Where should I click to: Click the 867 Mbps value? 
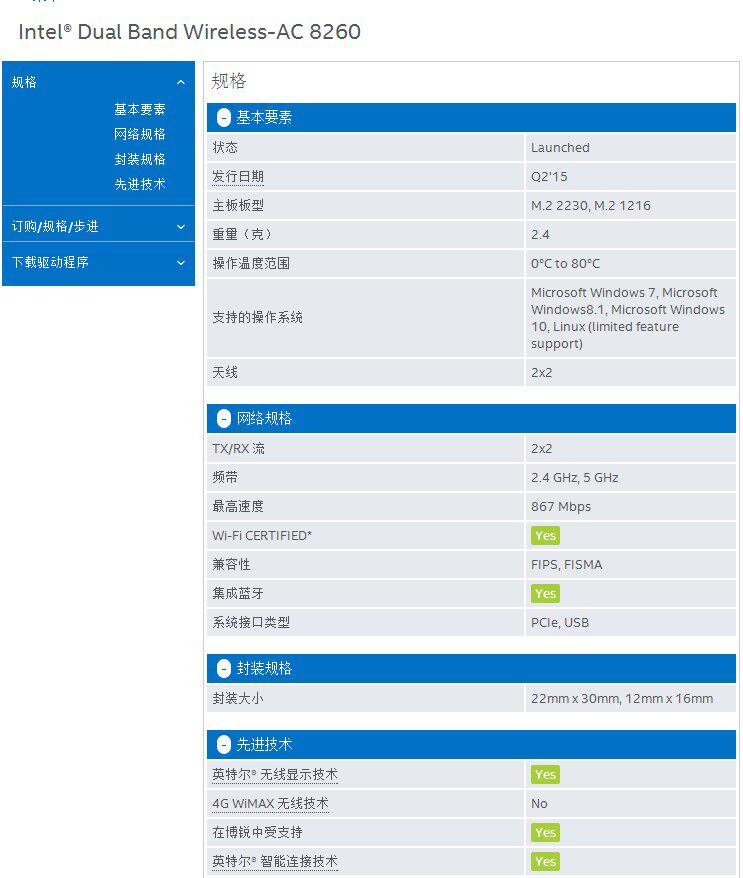pyautogui.click(x=561, y=507)
